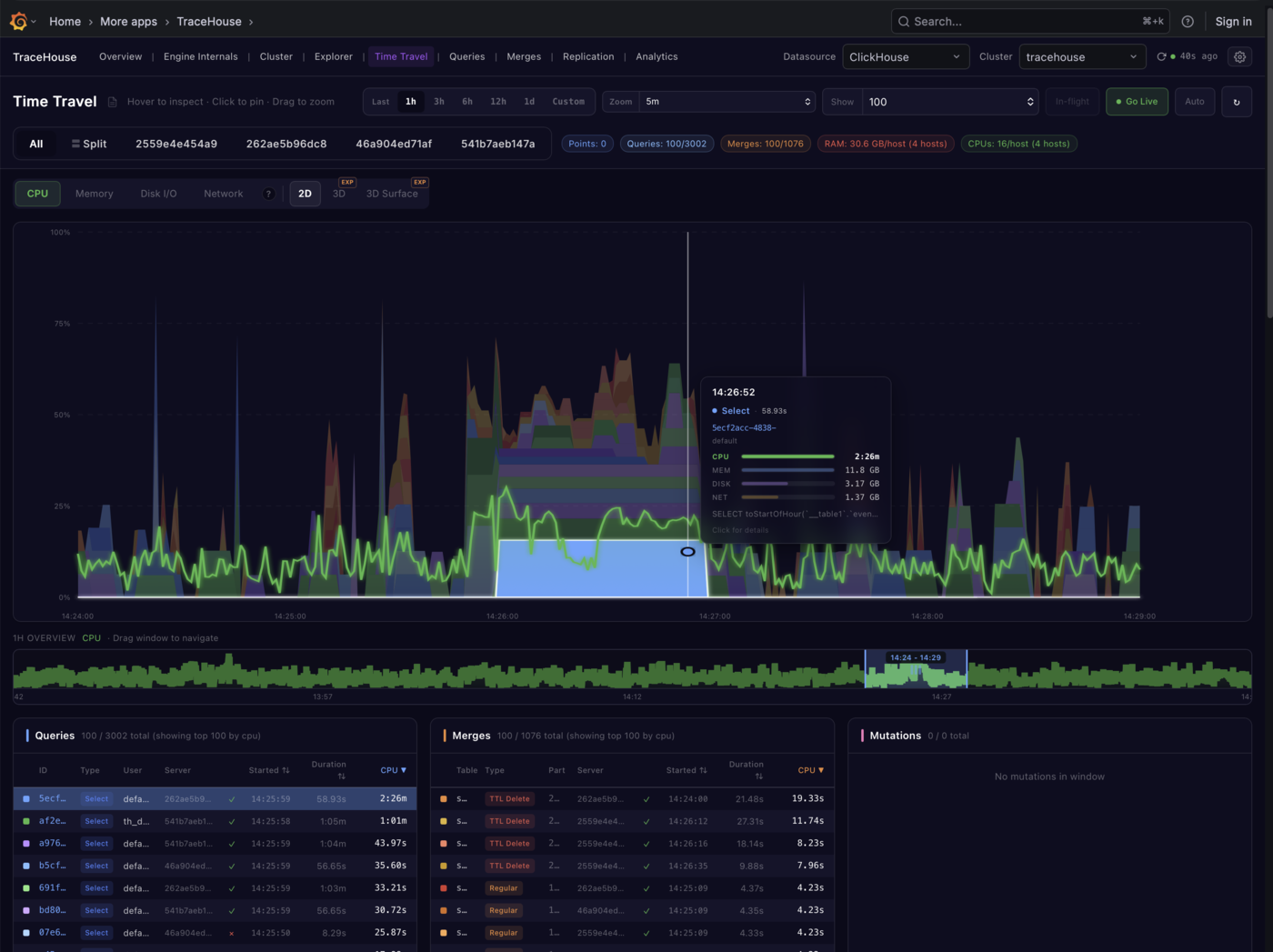Open the Zoom 5m dropdown
This screenshot has width=1273, height=952.
tap(727, 102)
